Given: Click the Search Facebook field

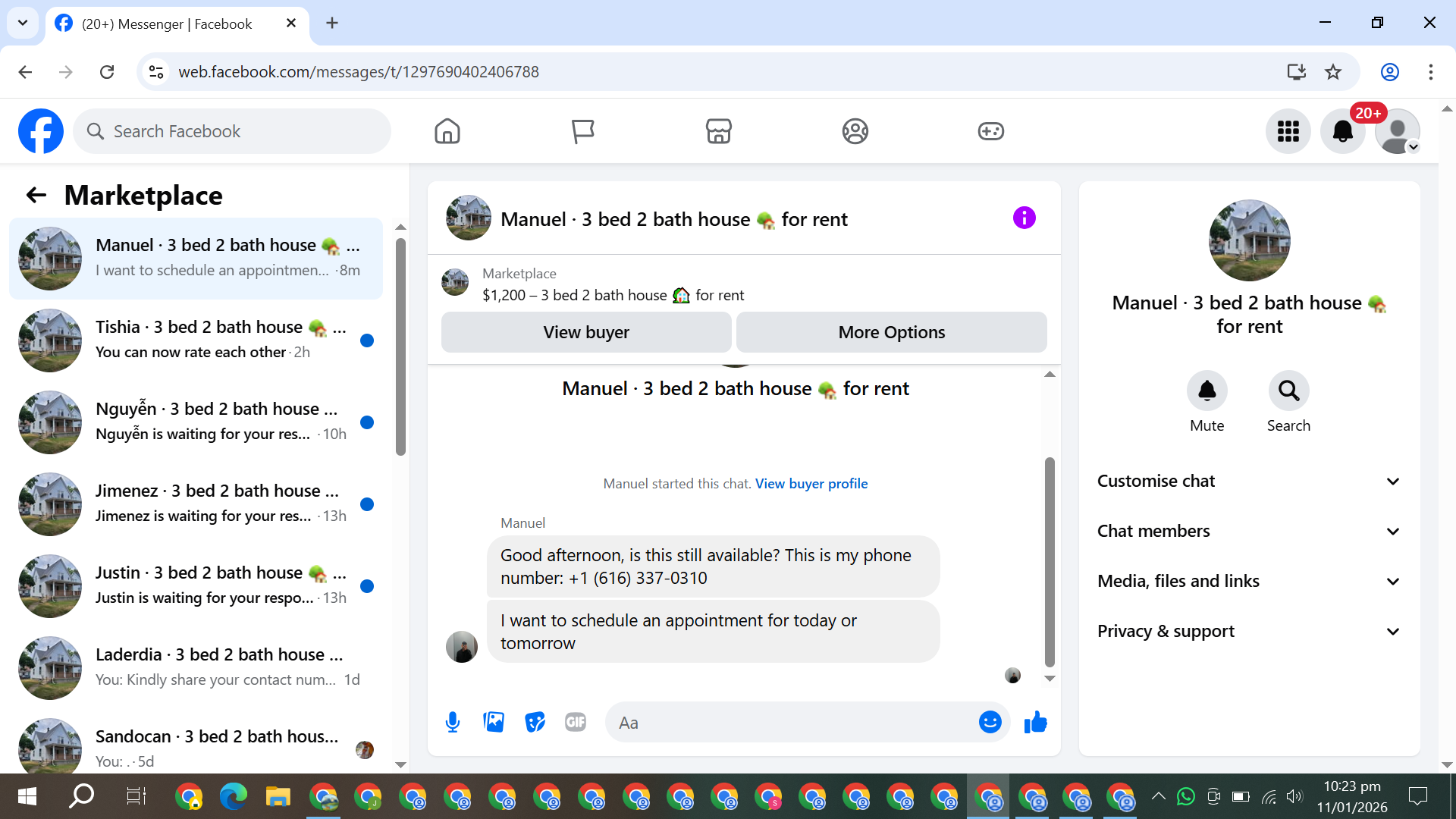Looking at the screenshot, I should [x=232, y=131].
